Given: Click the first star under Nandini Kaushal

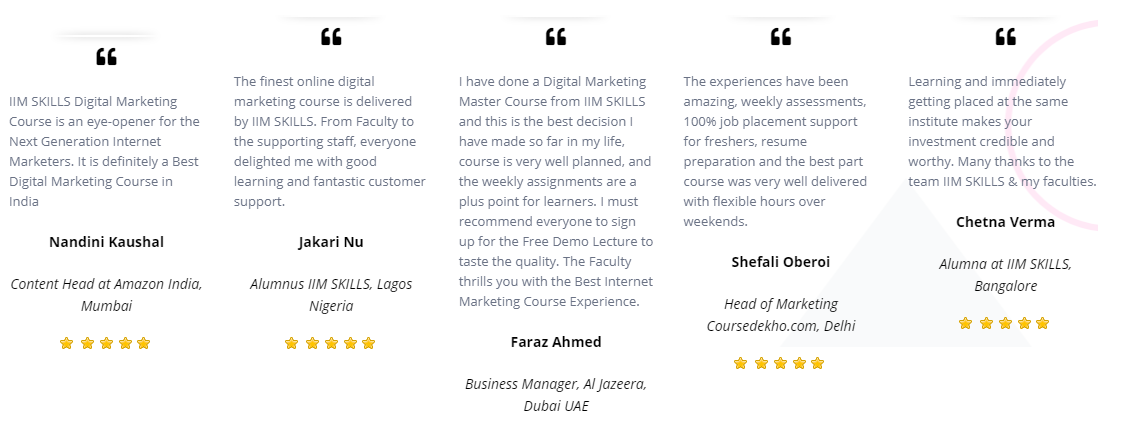Looking at the screenshot, I should point(67,343).
